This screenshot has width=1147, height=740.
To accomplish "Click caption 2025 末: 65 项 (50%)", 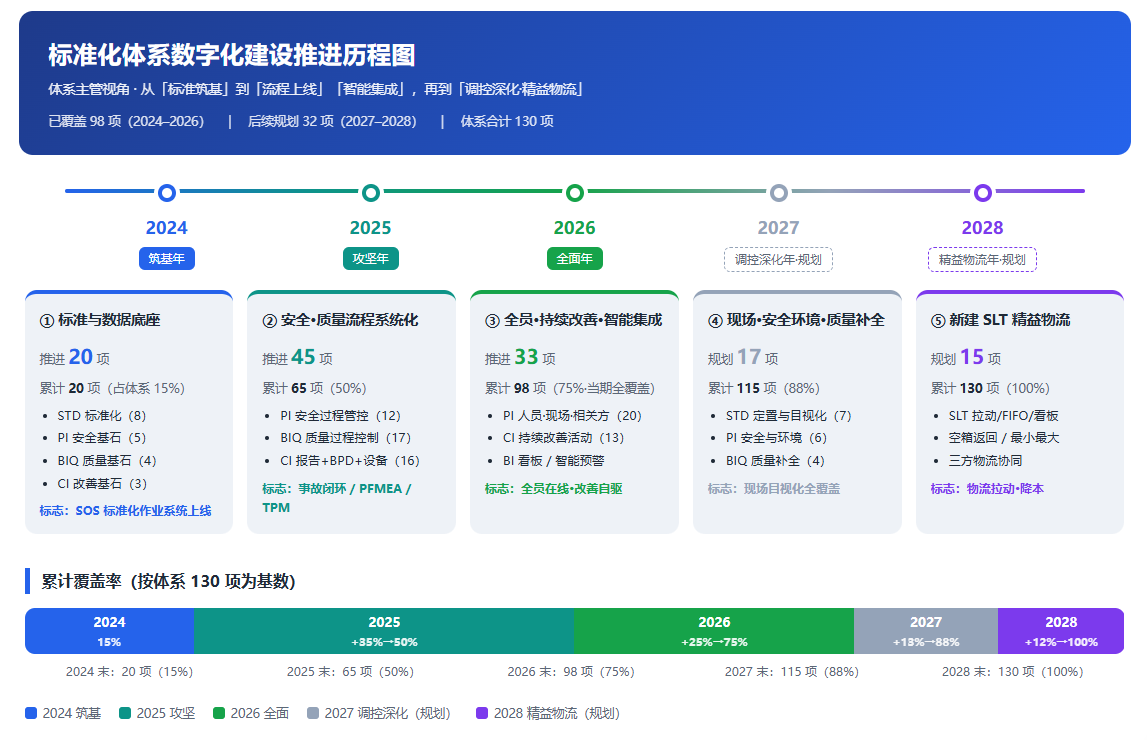I will [x=350, y=671].
